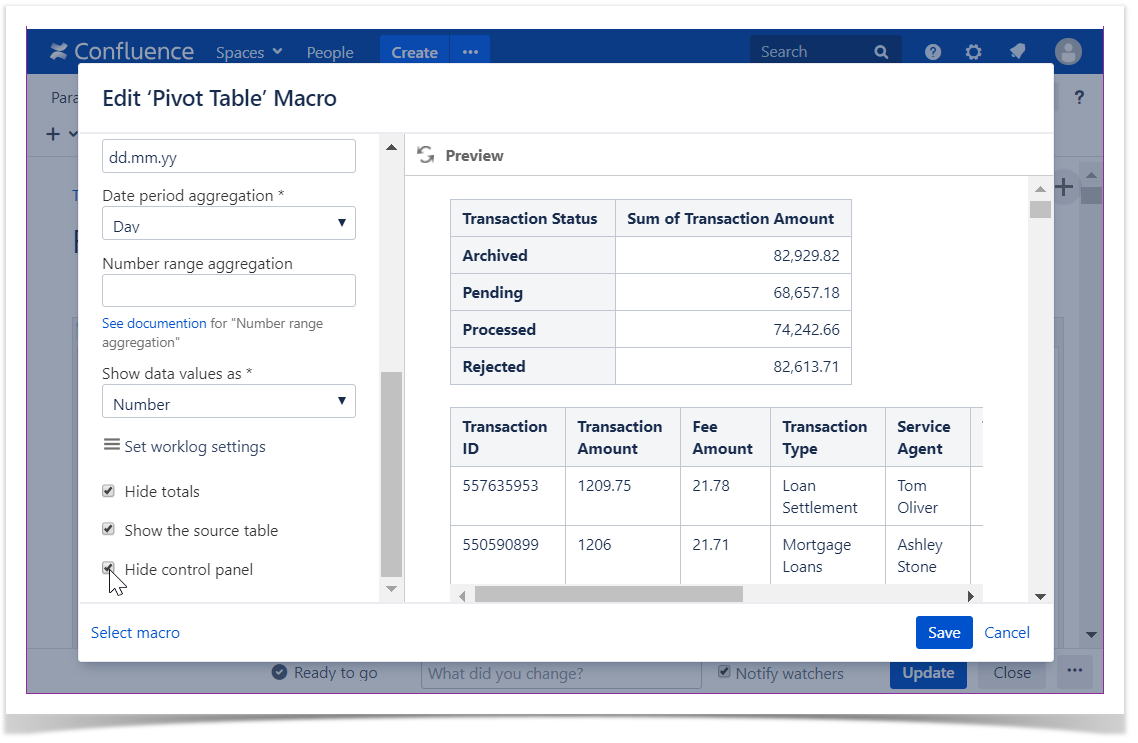1138x743 pixels.
Task: Click the Number range aggregation input field
Action: 228,291
